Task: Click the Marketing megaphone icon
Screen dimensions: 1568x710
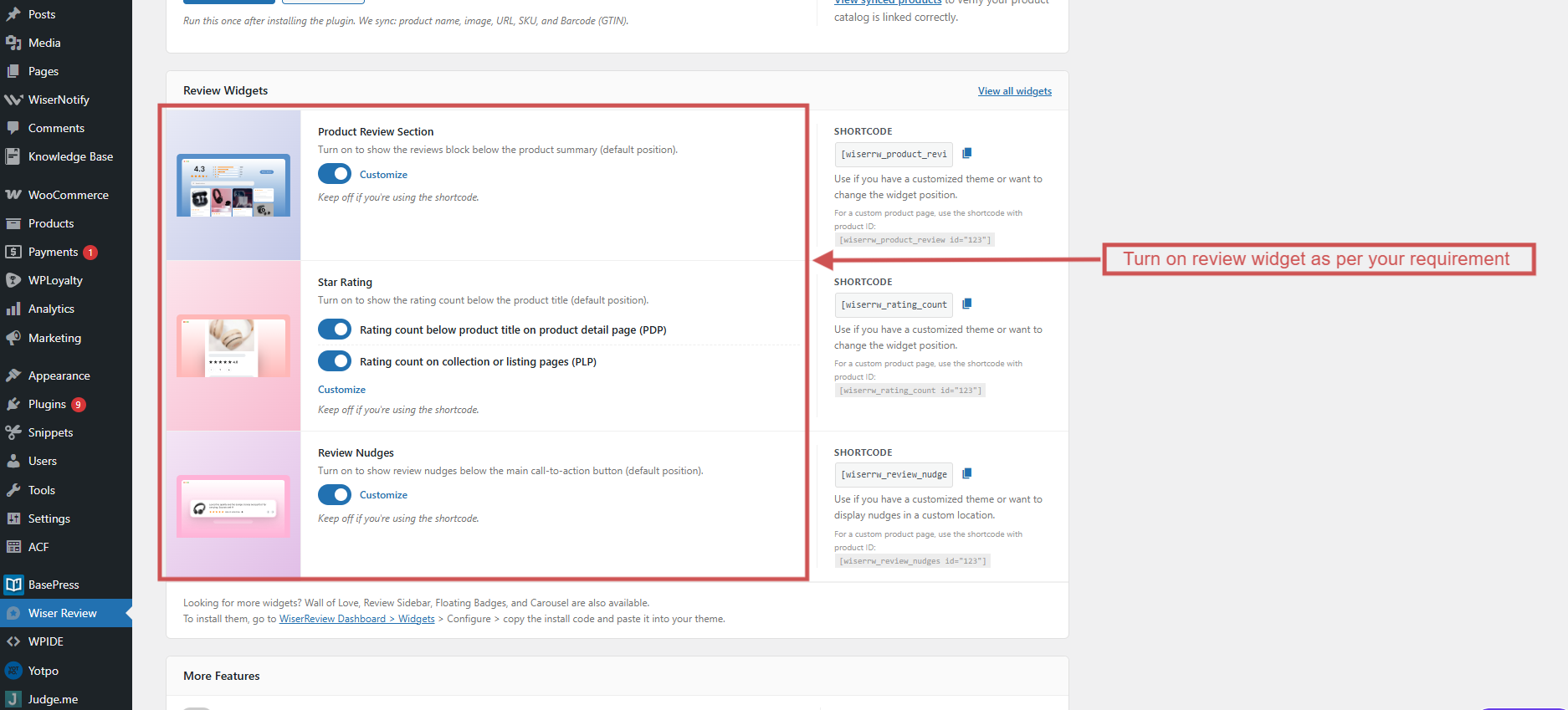Action: 13,338
